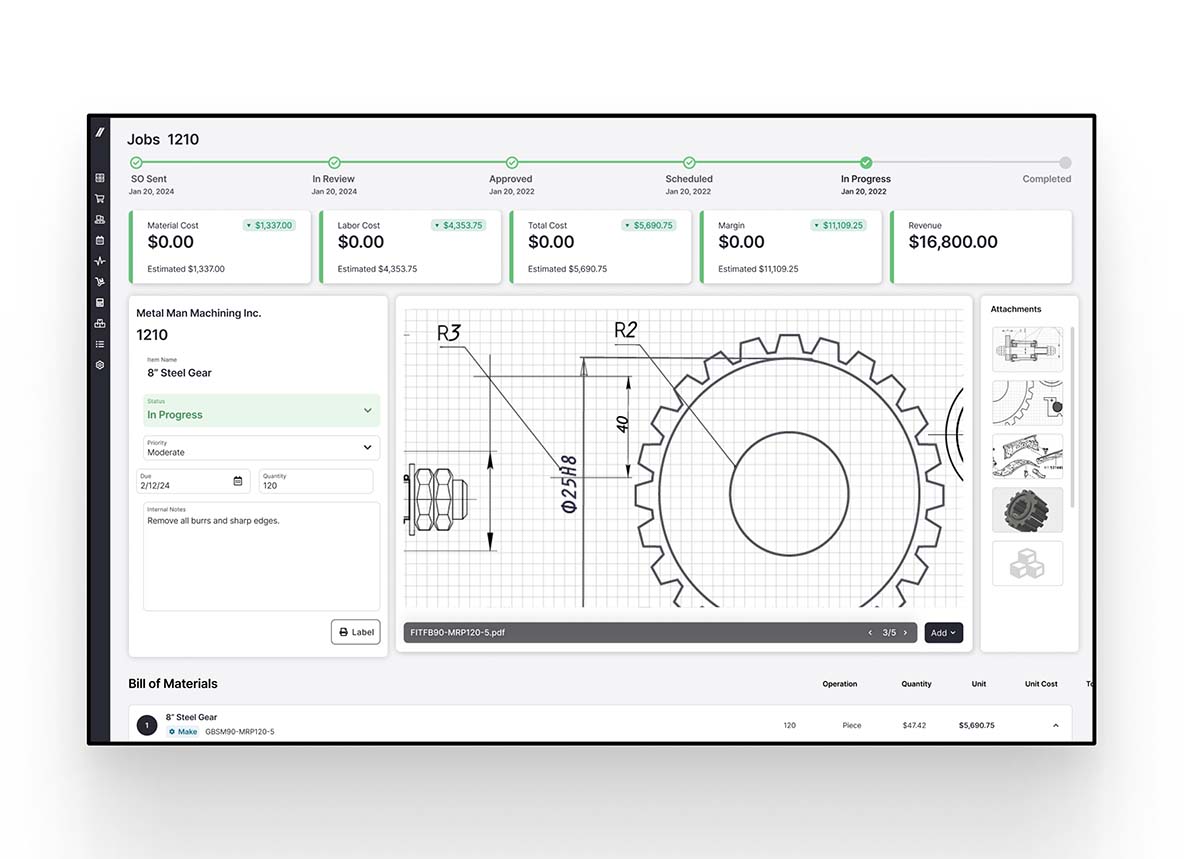
Task: Select the activity pulse icon in sidebar
Action: (99, 261)
